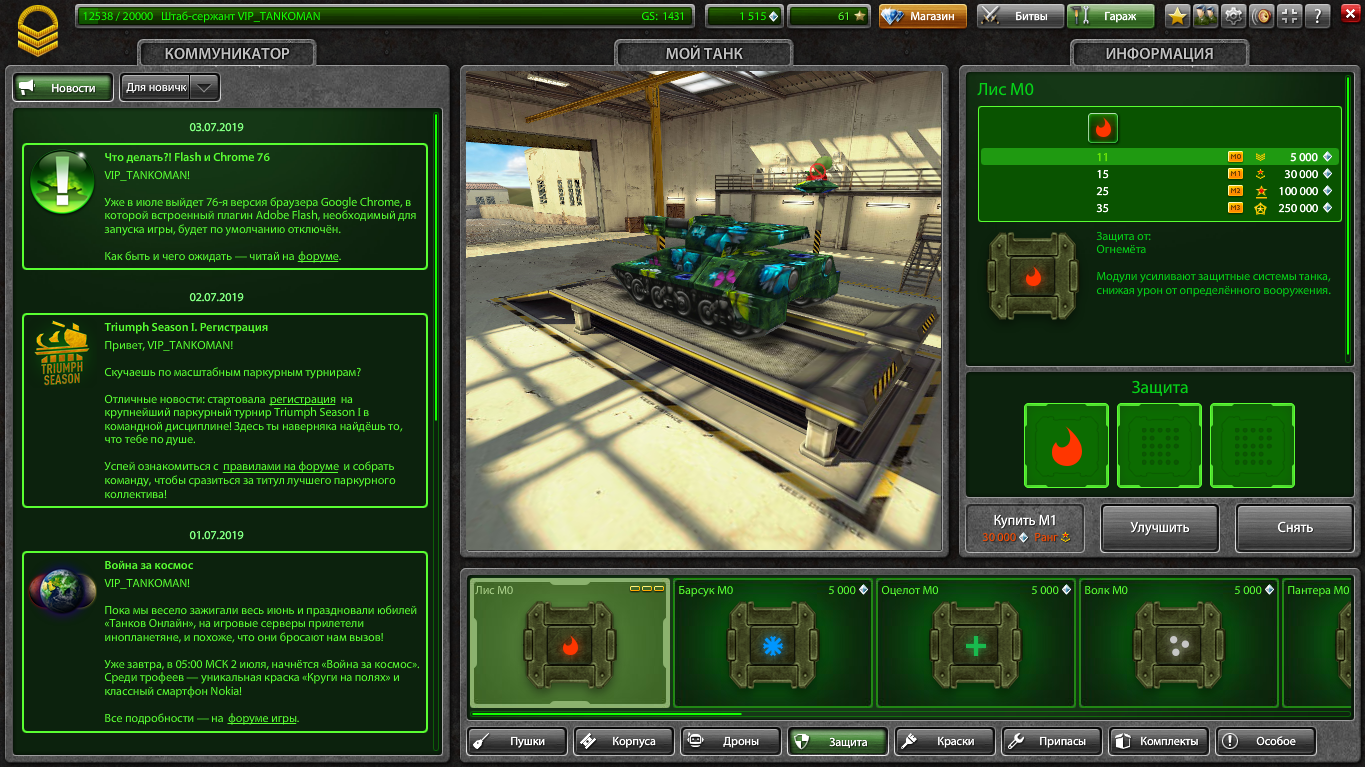Click Купить M1 purchase button
This screenshot has width=1365, height=767.
tap(1025, 528)
